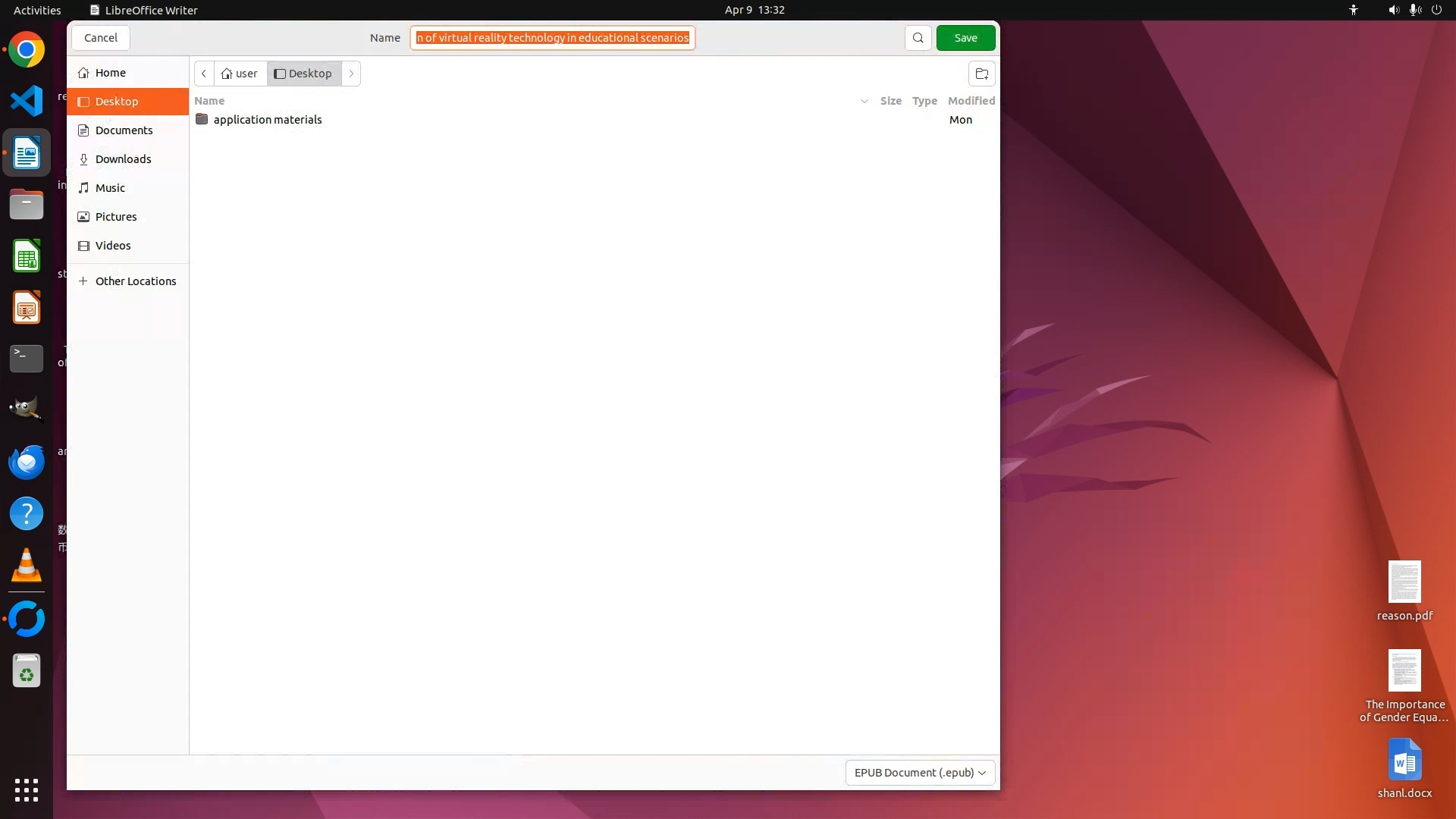Click the search icon in dialog header
This screenshot has width=1456, height=819.
coord(918,38)
